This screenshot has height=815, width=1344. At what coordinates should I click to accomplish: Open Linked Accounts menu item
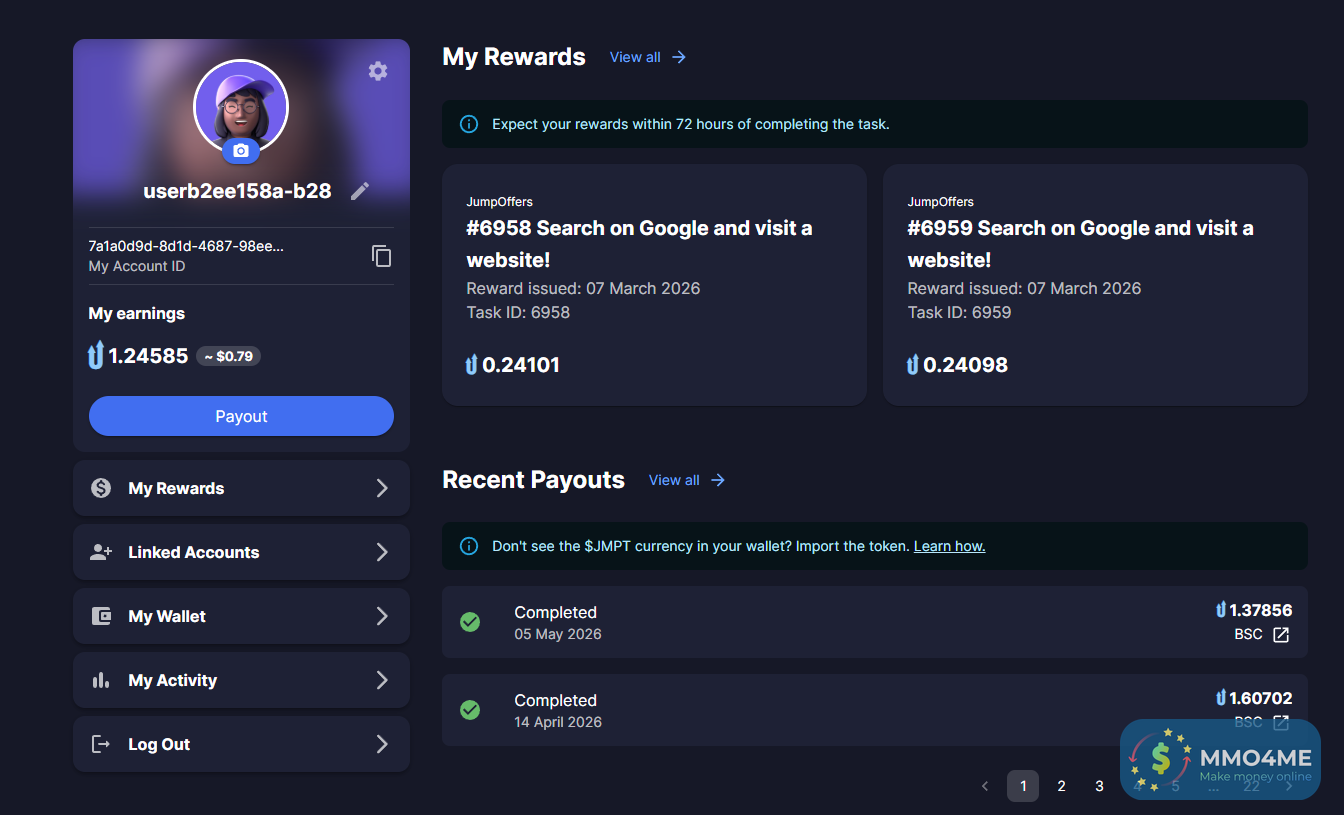241,552
